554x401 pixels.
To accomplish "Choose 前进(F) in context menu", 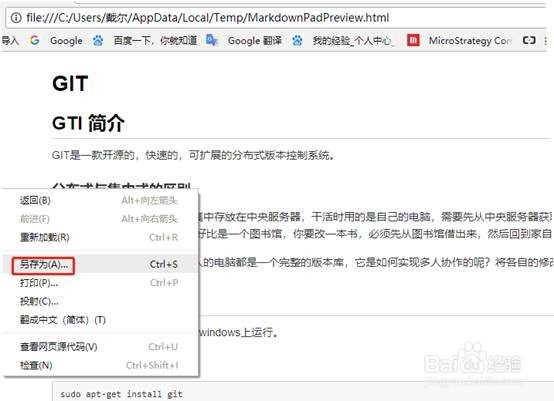I will pos(101,219).
